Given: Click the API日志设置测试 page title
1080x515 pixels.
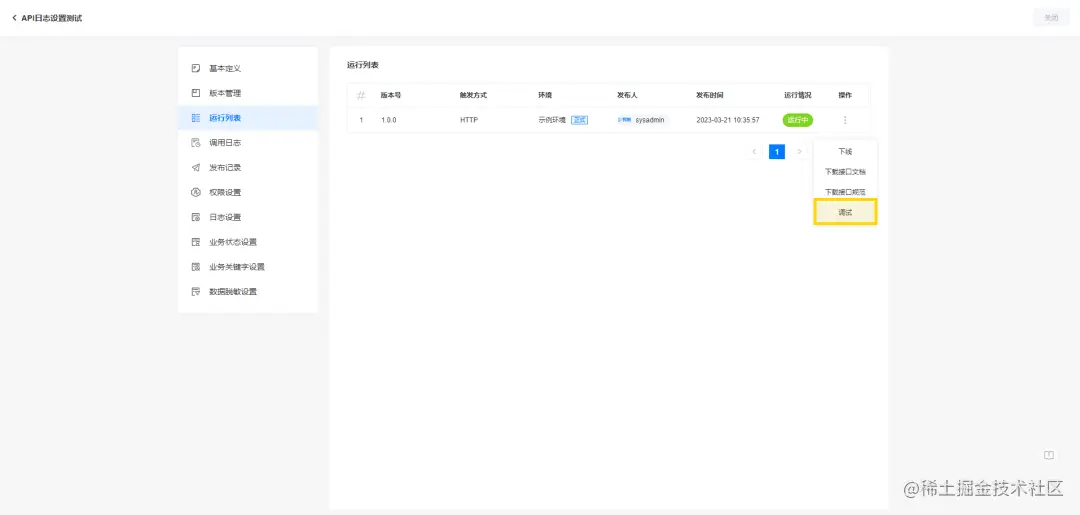Looking at the screenshot, I should (x=52, y=18).
